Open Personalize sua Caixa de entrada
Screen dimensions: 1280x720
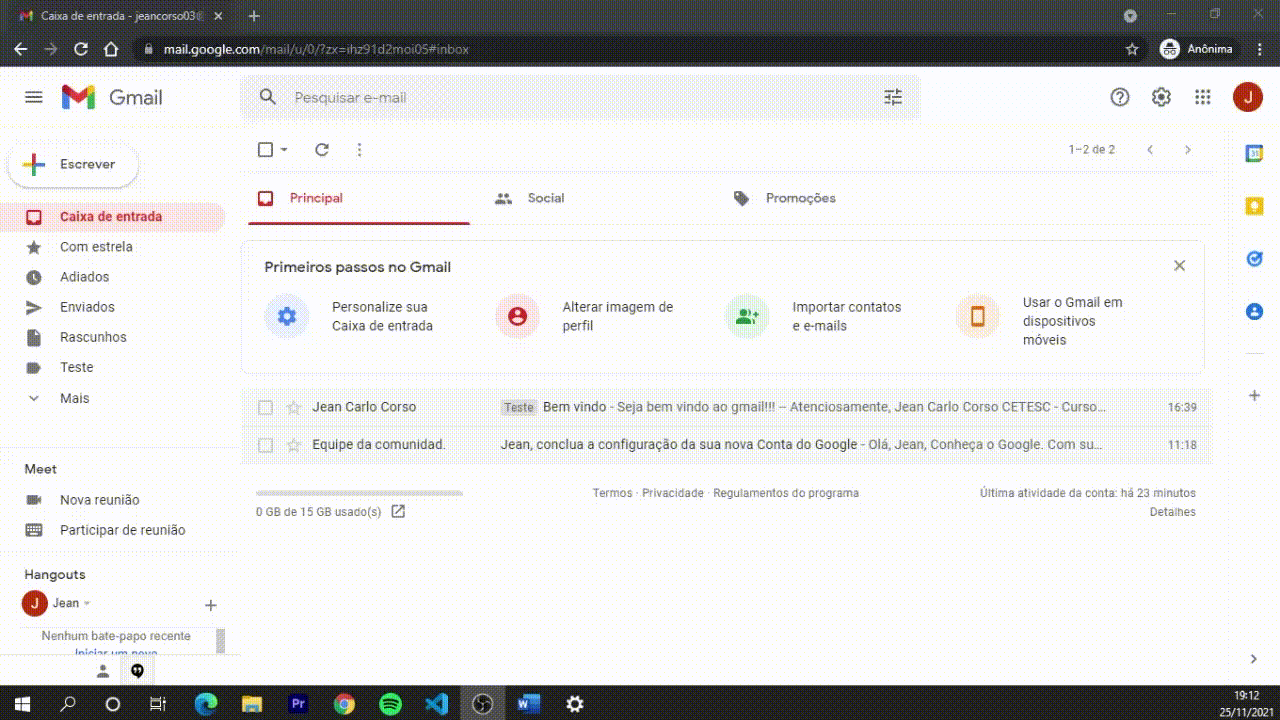pyautogui.click(x=351, y=316)
